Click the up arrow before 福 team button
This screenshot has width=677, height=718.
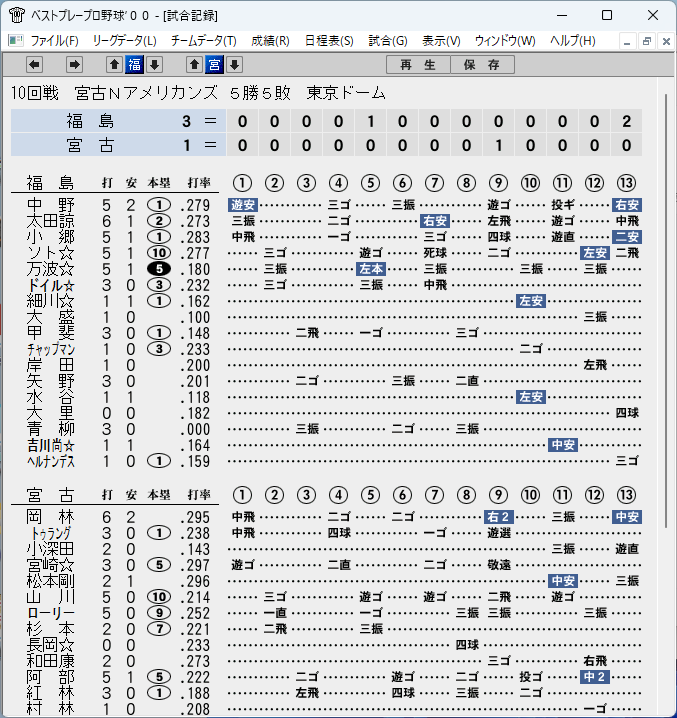click(115, 65)
